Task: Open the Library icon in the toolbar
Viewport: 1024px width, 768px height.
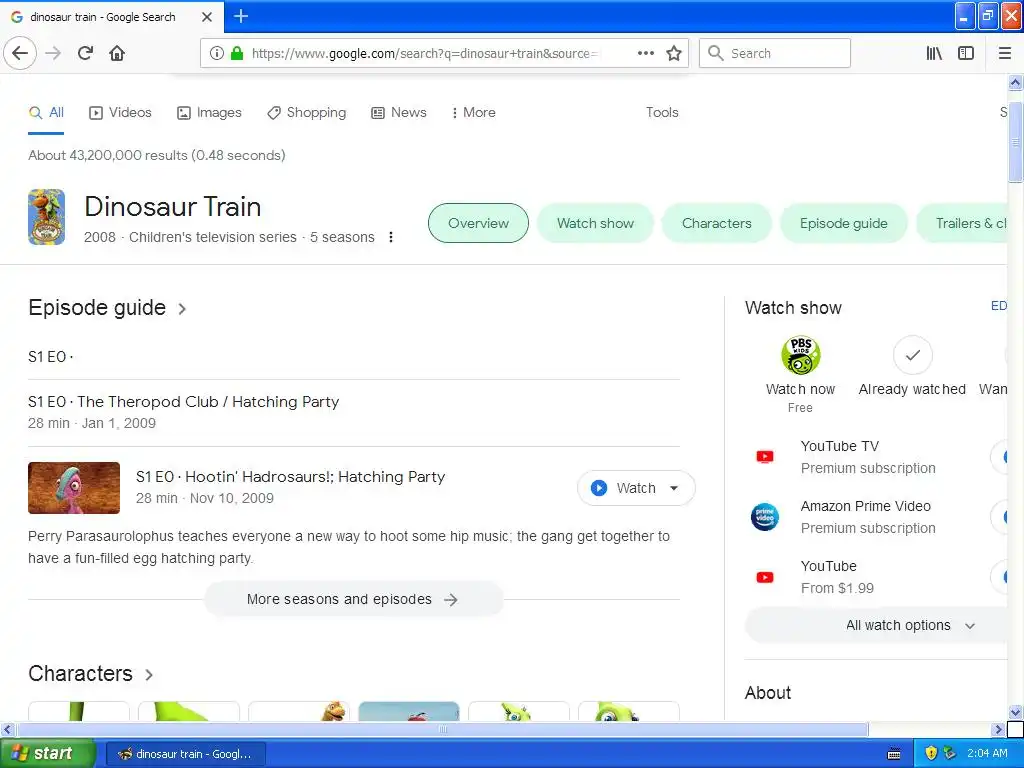Action: [x=934, y=53]
